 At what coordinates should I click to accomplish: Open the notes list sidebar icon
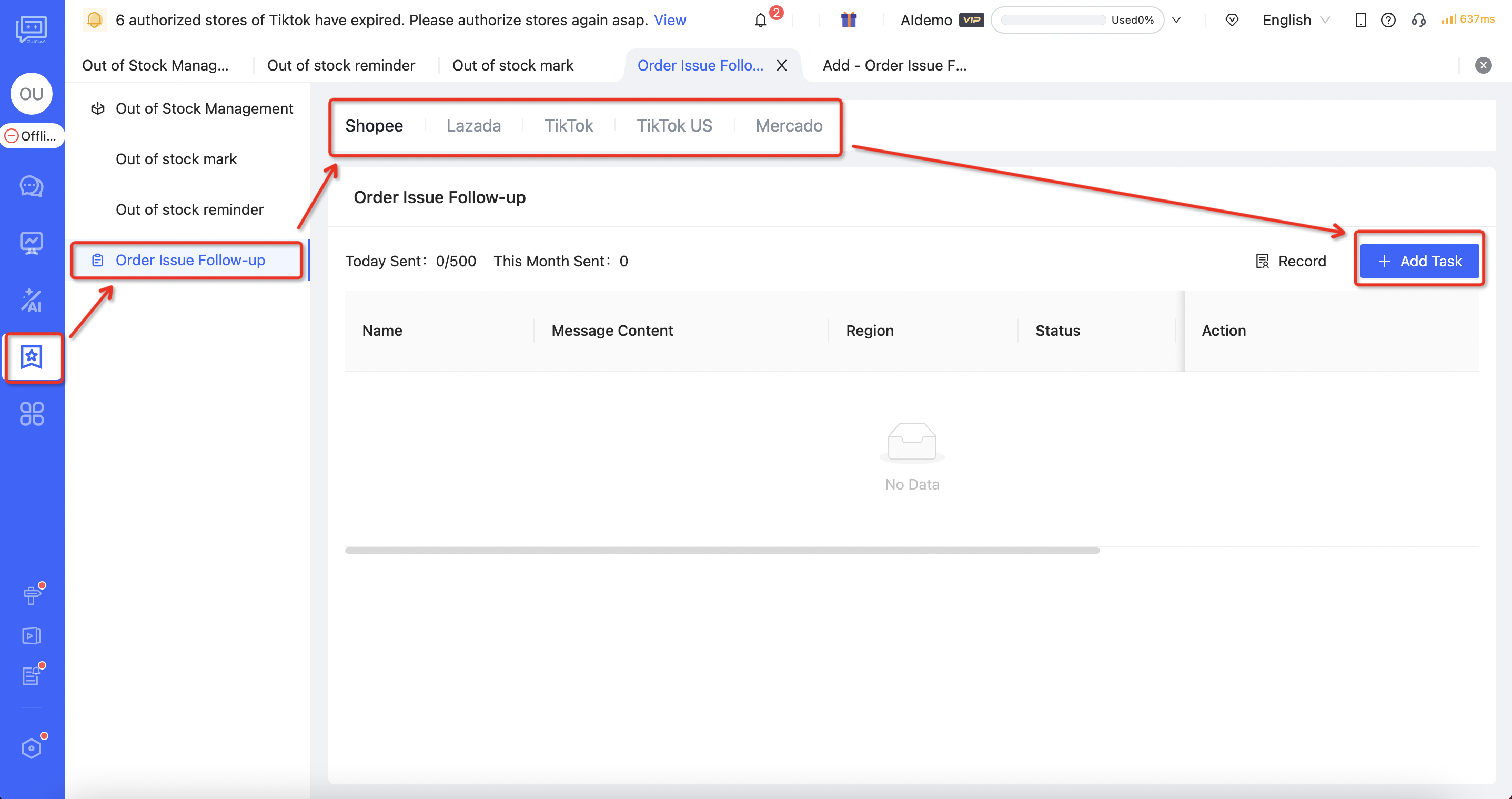(x=32, y=675)
